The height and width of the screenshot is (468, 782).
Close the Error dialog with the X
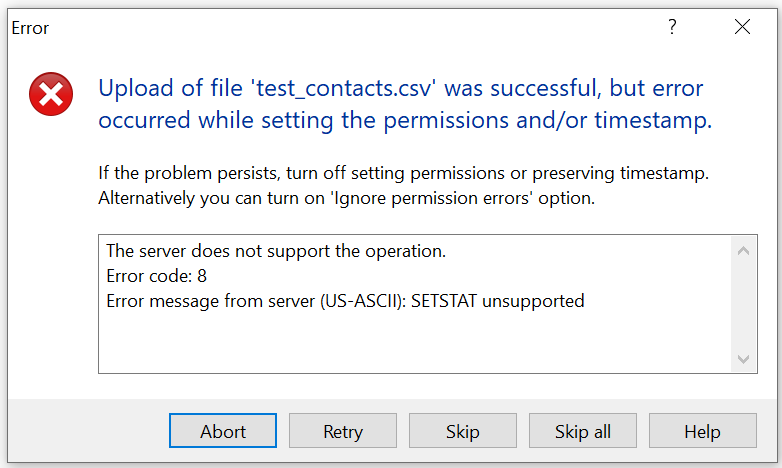[742, 26]
